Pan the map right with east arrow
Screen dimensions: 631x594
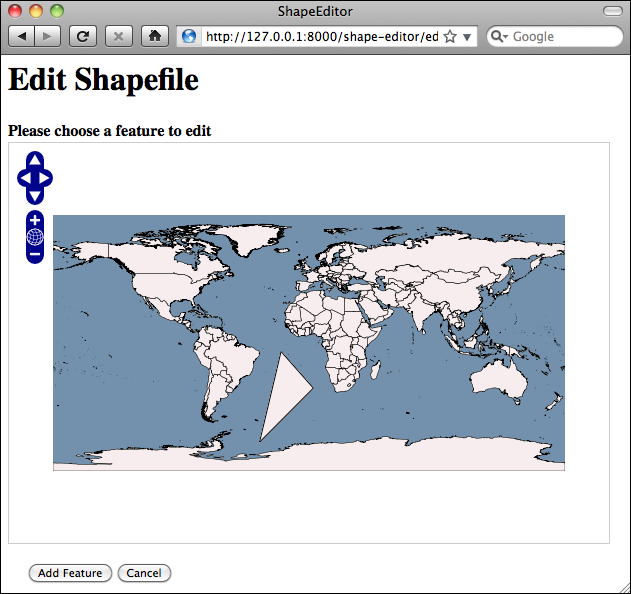point(45,178)
